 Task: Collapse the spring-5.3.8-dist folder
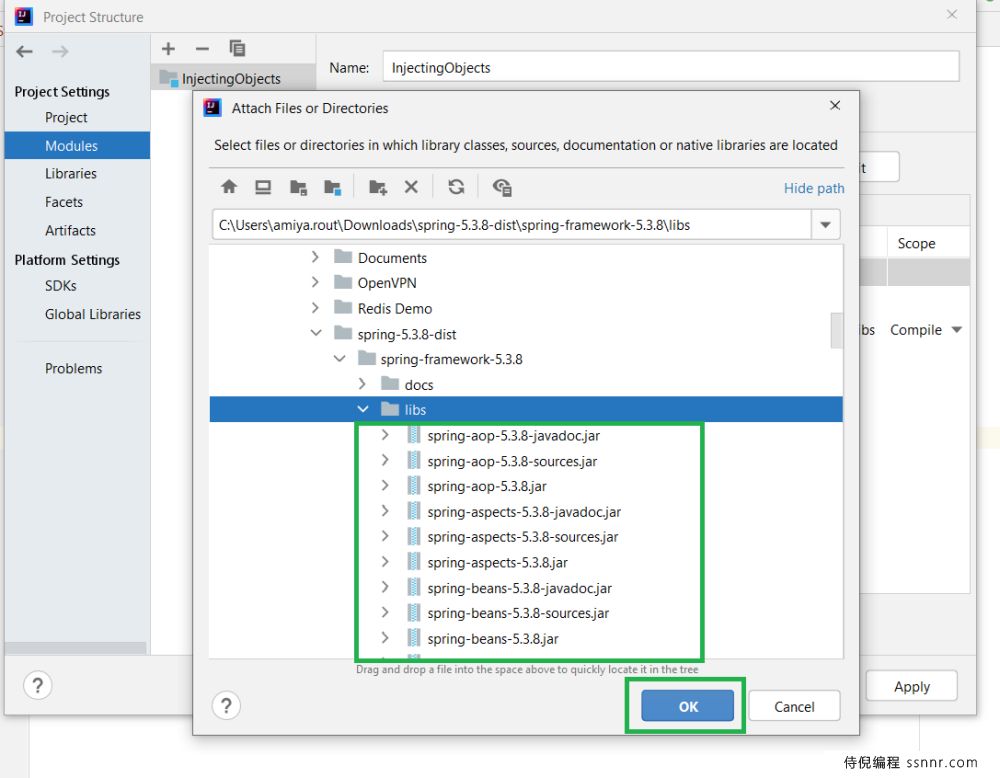point(316,333)
